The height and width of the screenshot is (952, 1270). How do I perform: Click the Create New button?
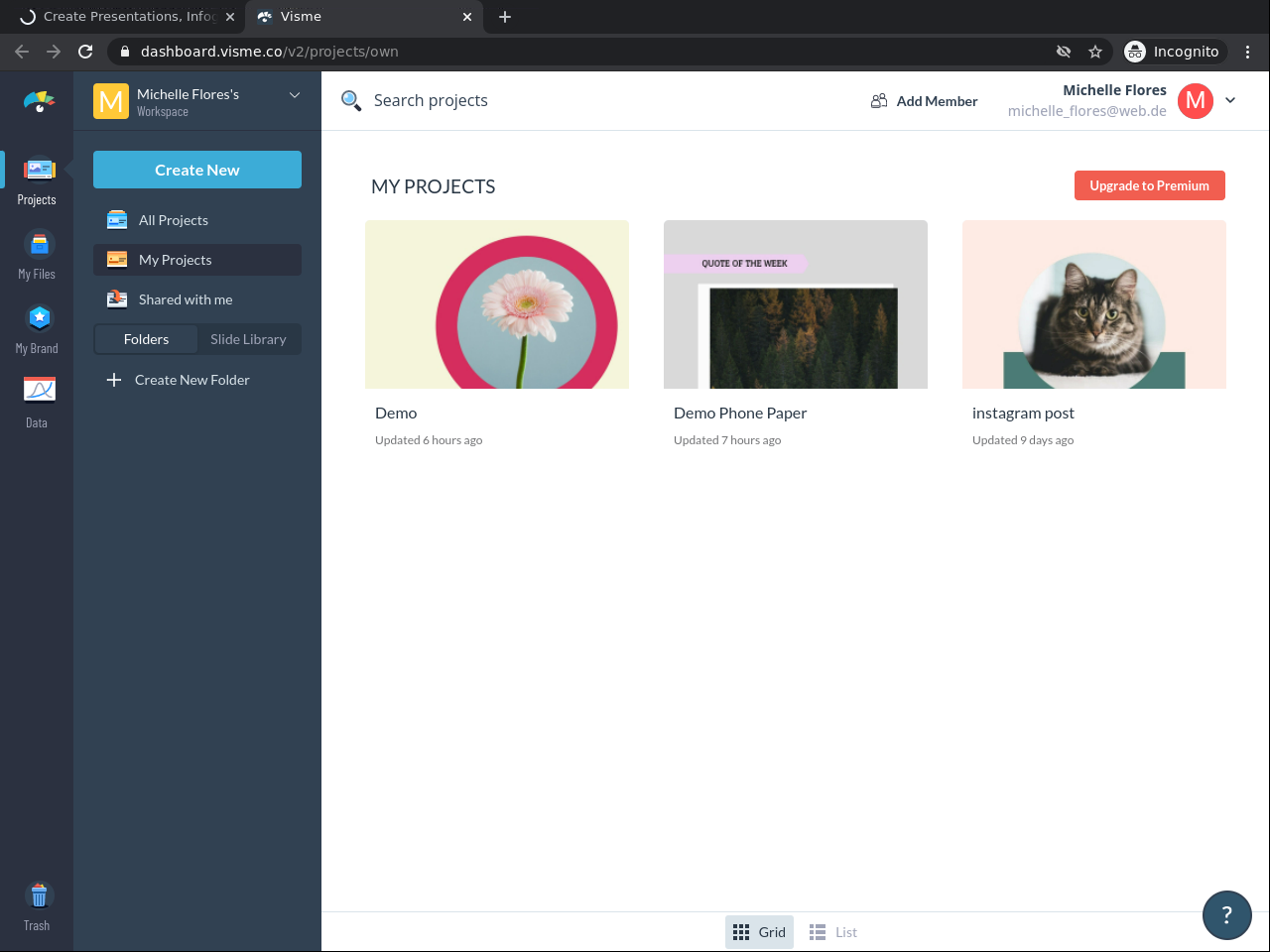point(197,170)
